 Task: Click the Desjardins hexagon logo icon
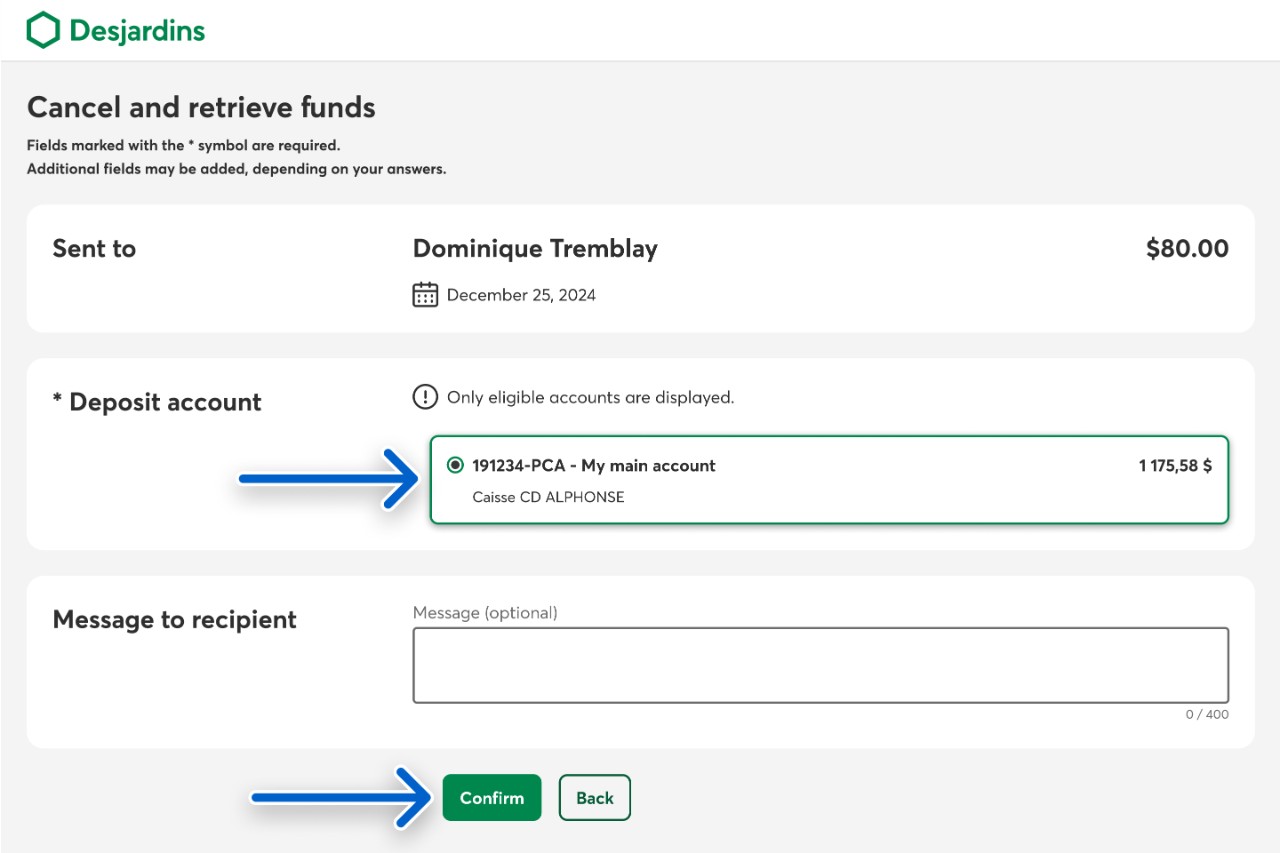[43, 30]
